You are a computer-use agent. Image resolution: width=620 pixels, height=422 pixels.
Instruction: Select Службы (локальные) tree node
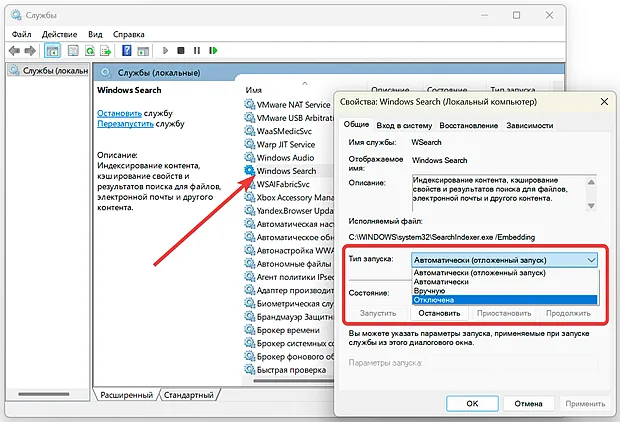(x=49, y=70)
